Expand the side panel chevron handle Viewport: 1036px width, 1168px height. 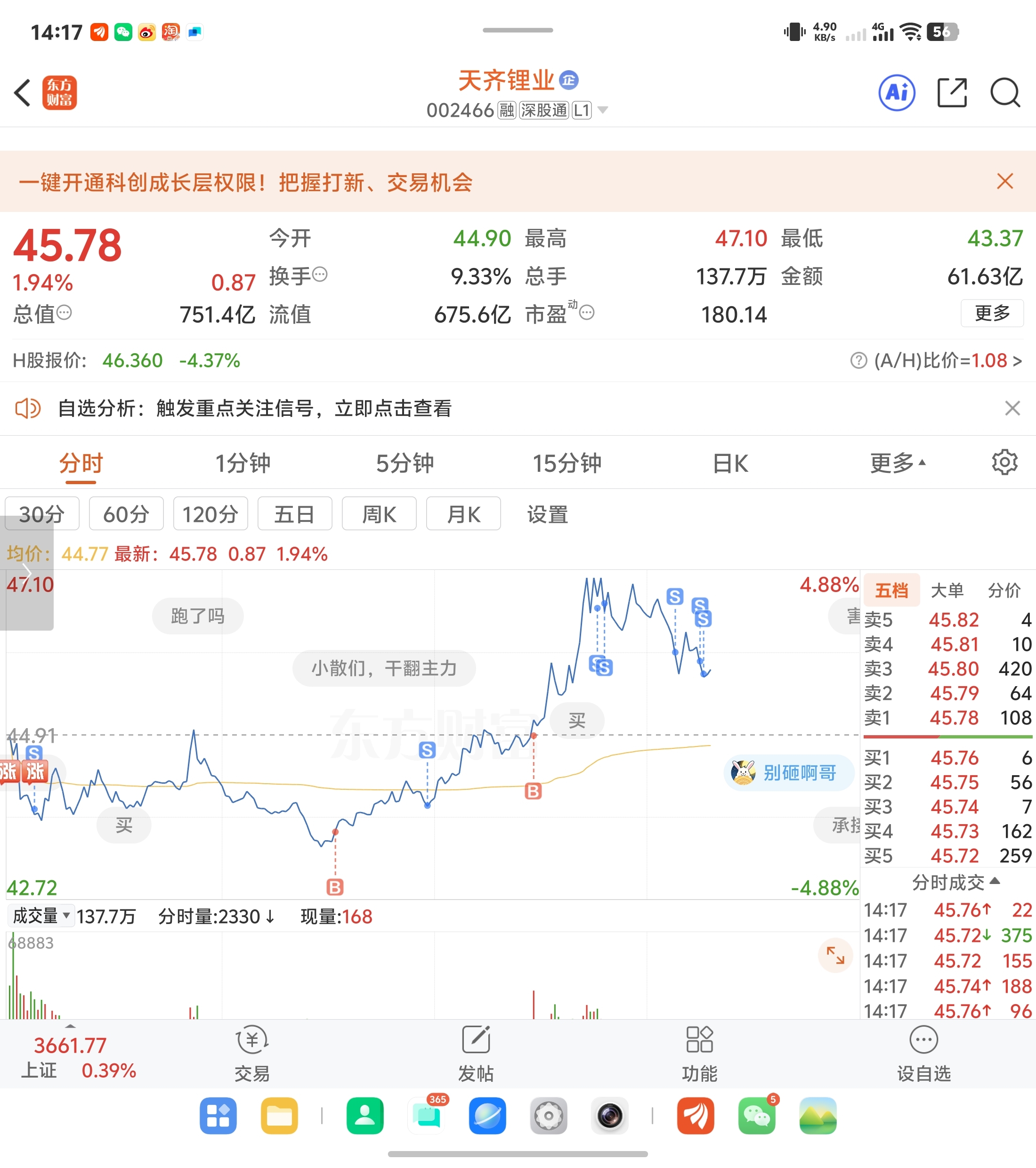(x=26, y=572)
